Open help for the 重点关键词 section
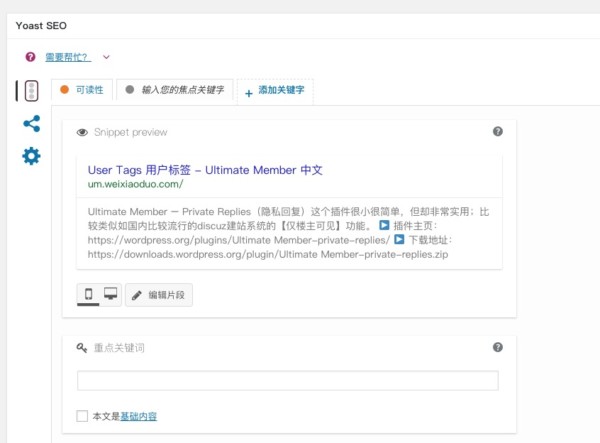600x443 pixels. tap(497, 347)
